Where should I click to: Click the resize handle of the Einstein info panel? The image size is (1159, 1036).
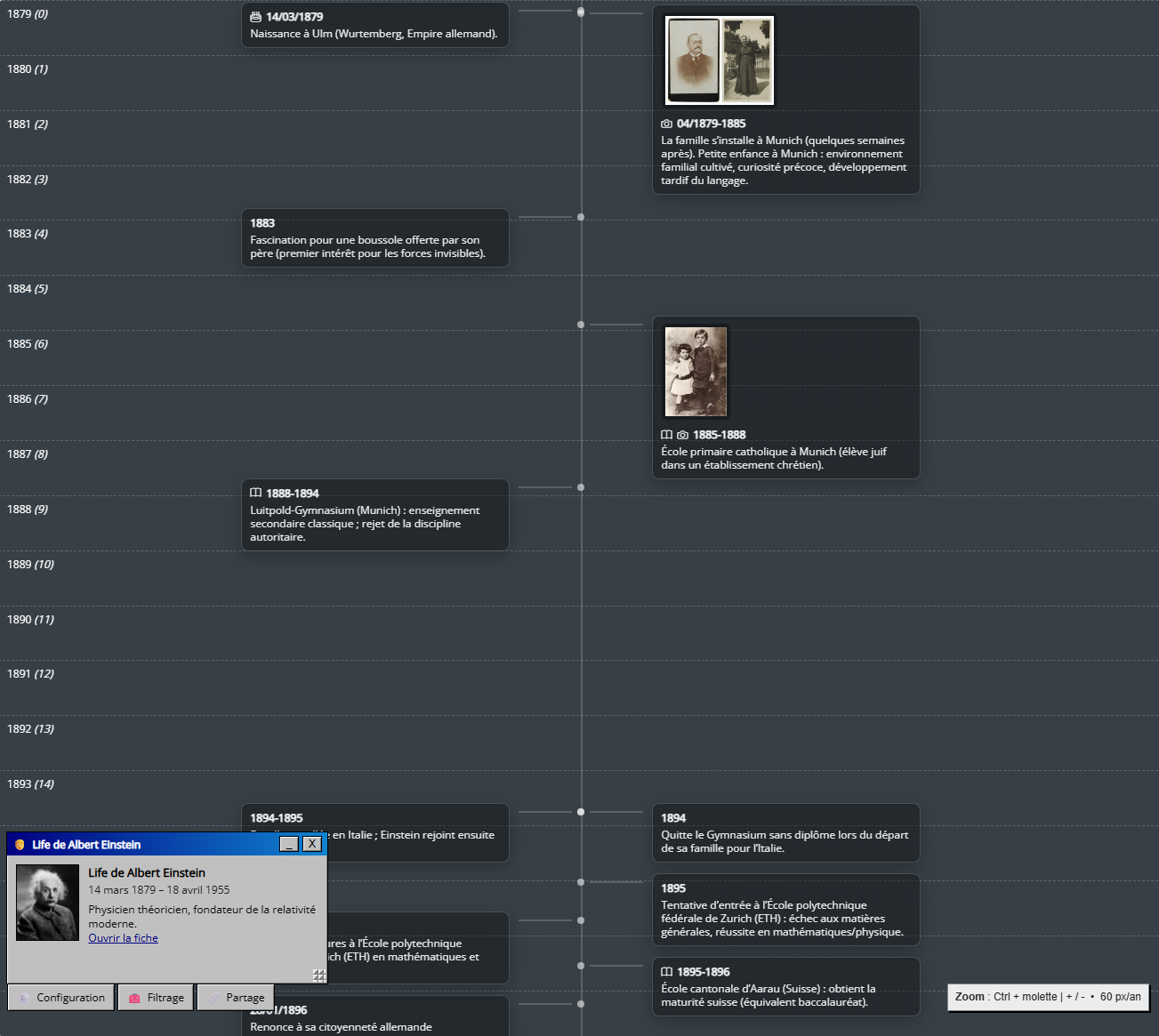coord(319,976)
